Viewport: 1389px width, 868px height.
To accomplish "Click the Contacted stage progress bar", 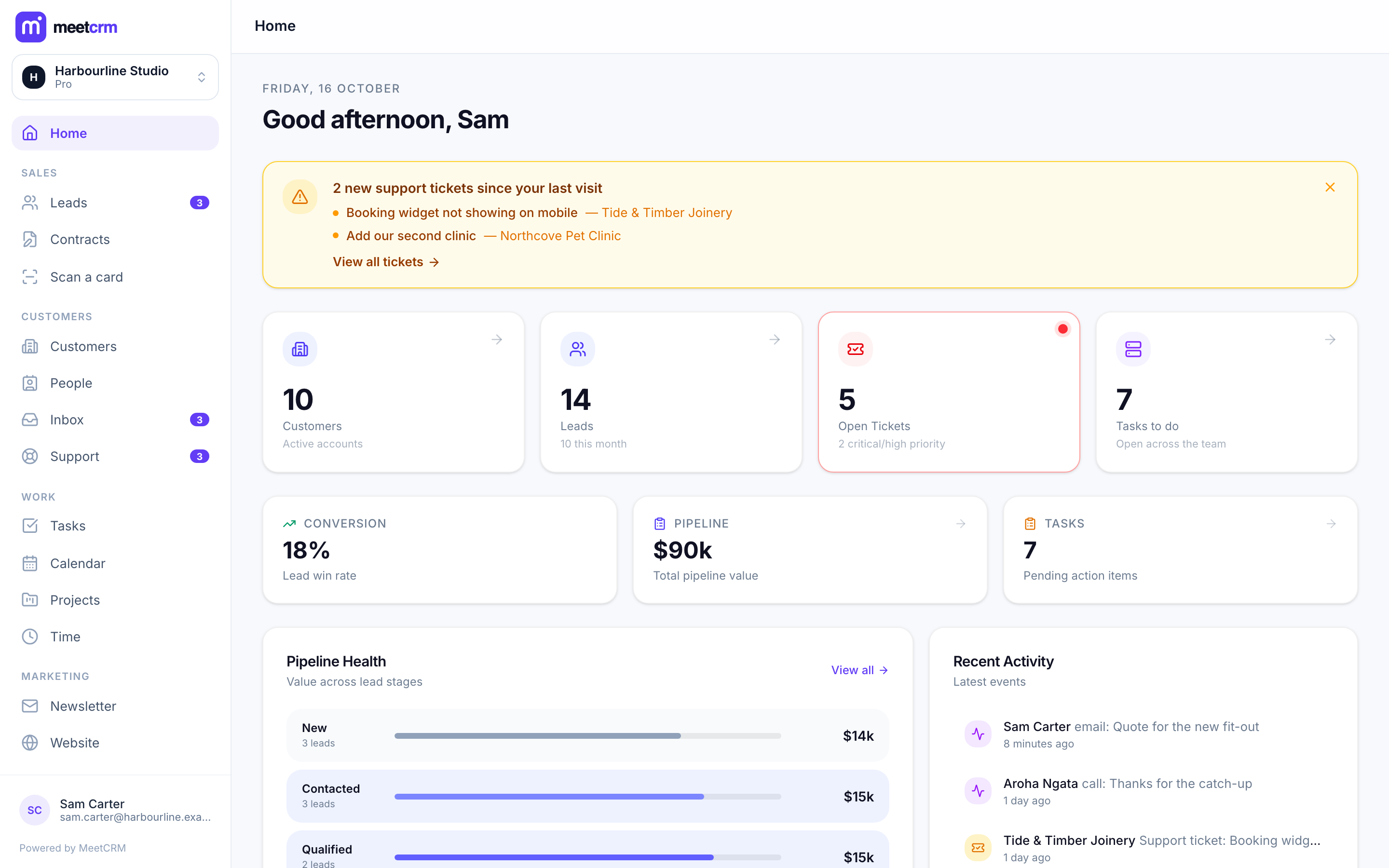I will tap(587, 797).
